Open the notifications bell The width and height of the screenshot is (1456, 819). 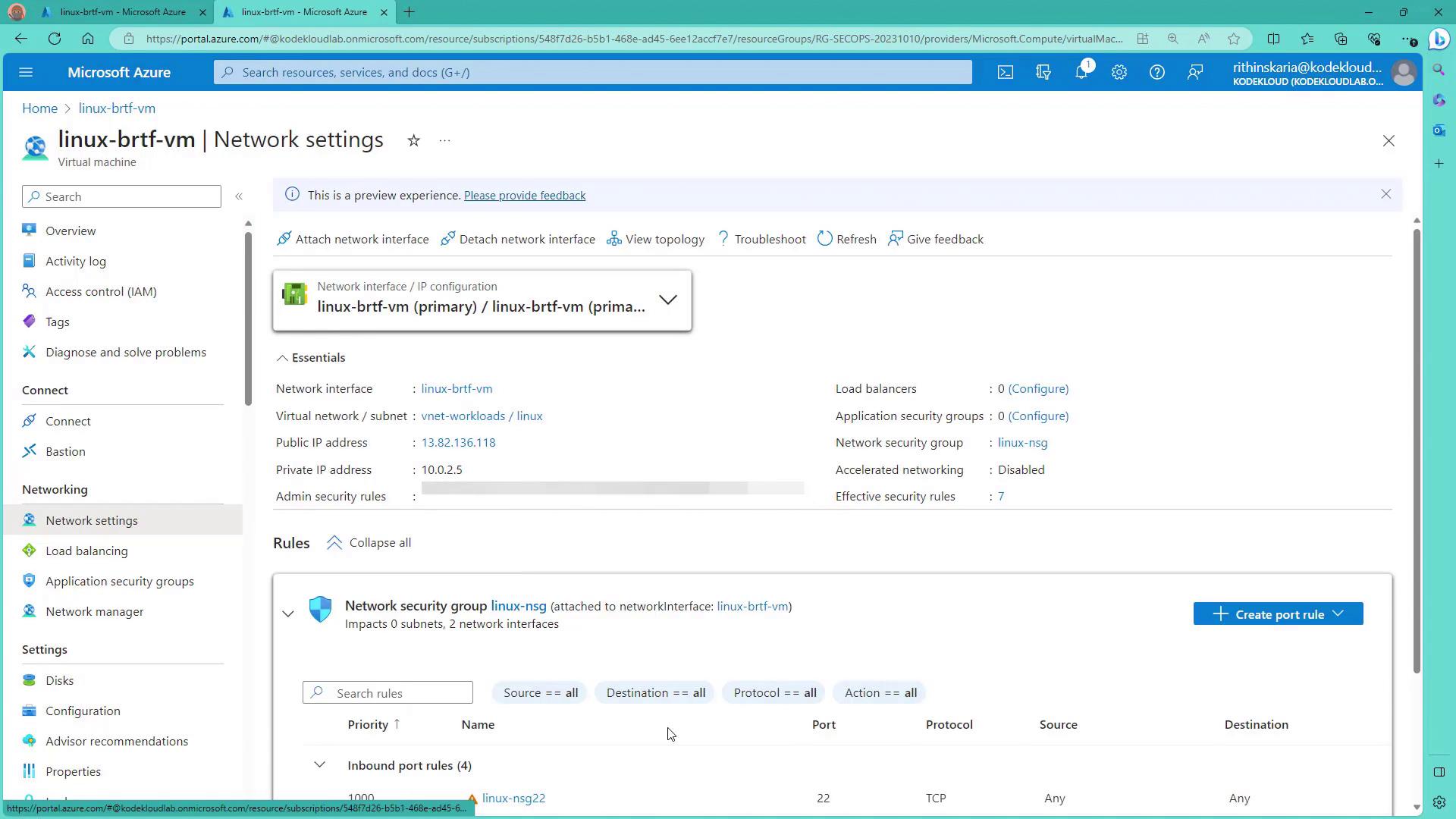click(x=1081, y=72)
